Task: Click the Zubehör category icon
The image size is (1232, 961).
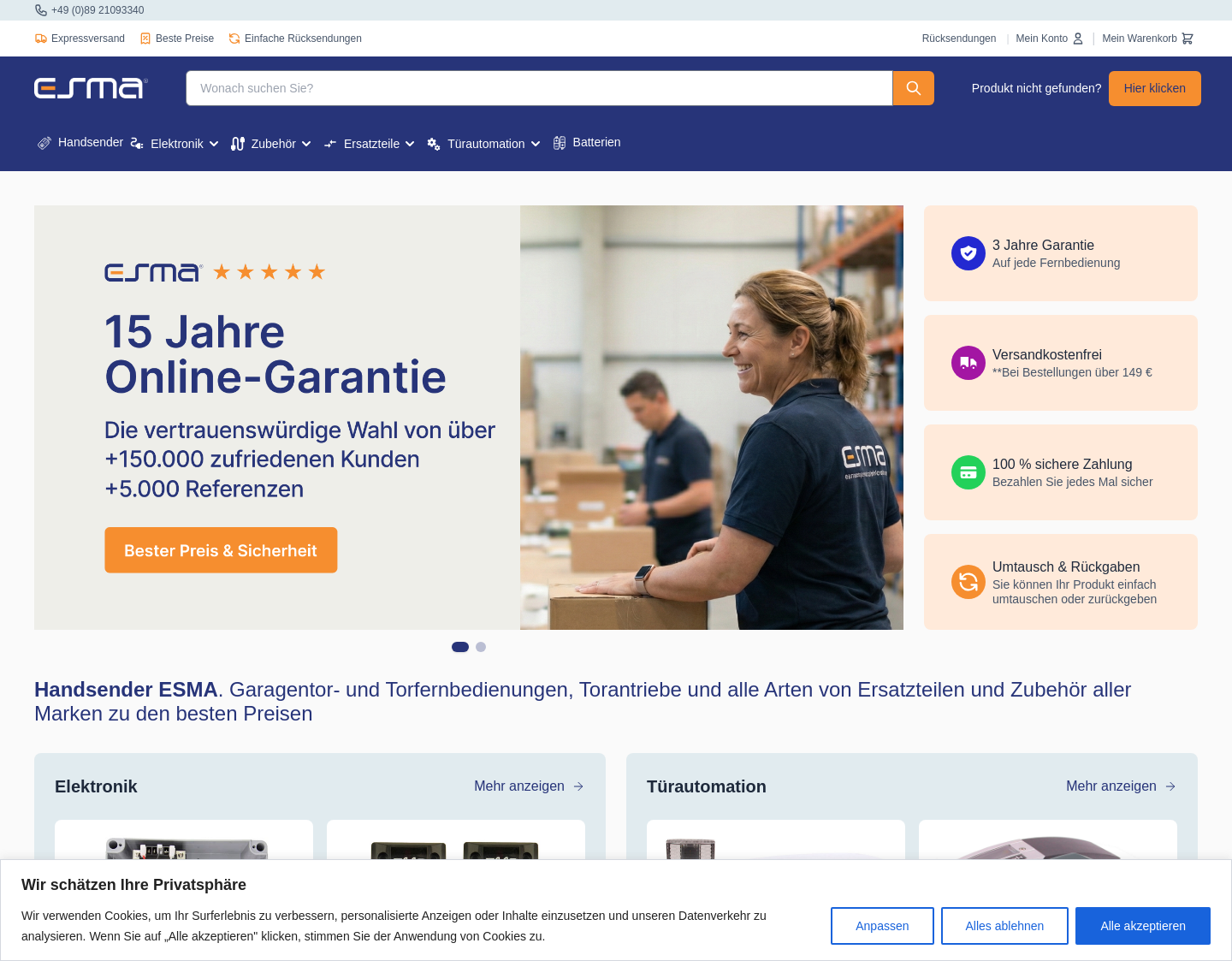Action: click(238, 144)
